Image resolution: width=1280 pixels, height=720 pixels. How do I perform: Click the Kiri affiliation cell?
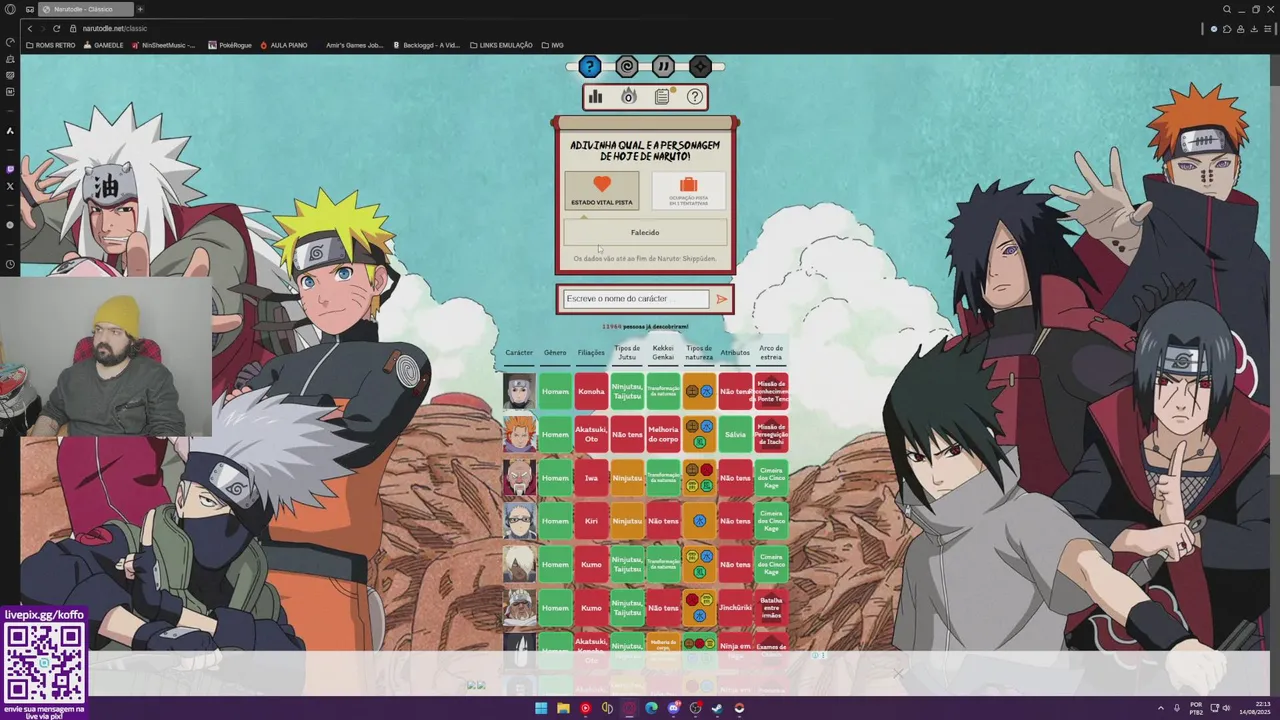[x=591, y=521]
